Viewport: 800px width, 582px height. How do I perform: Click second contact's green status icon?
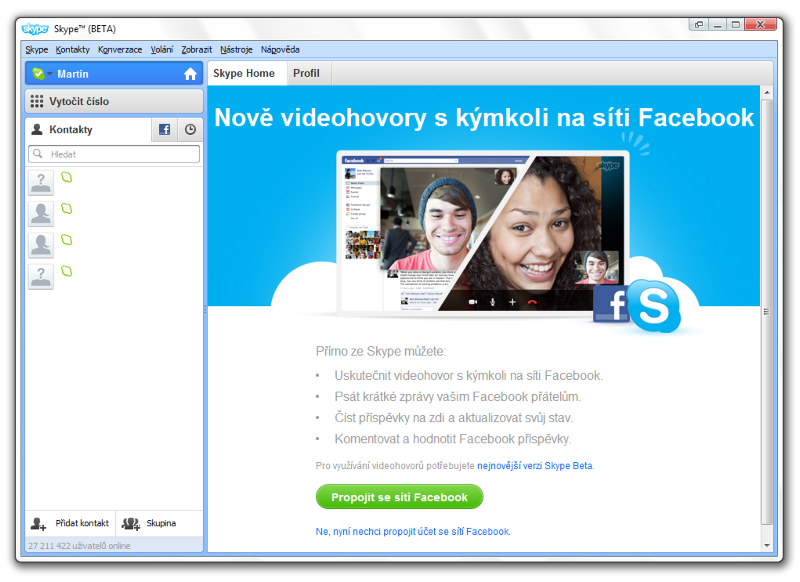pos(67,209)
